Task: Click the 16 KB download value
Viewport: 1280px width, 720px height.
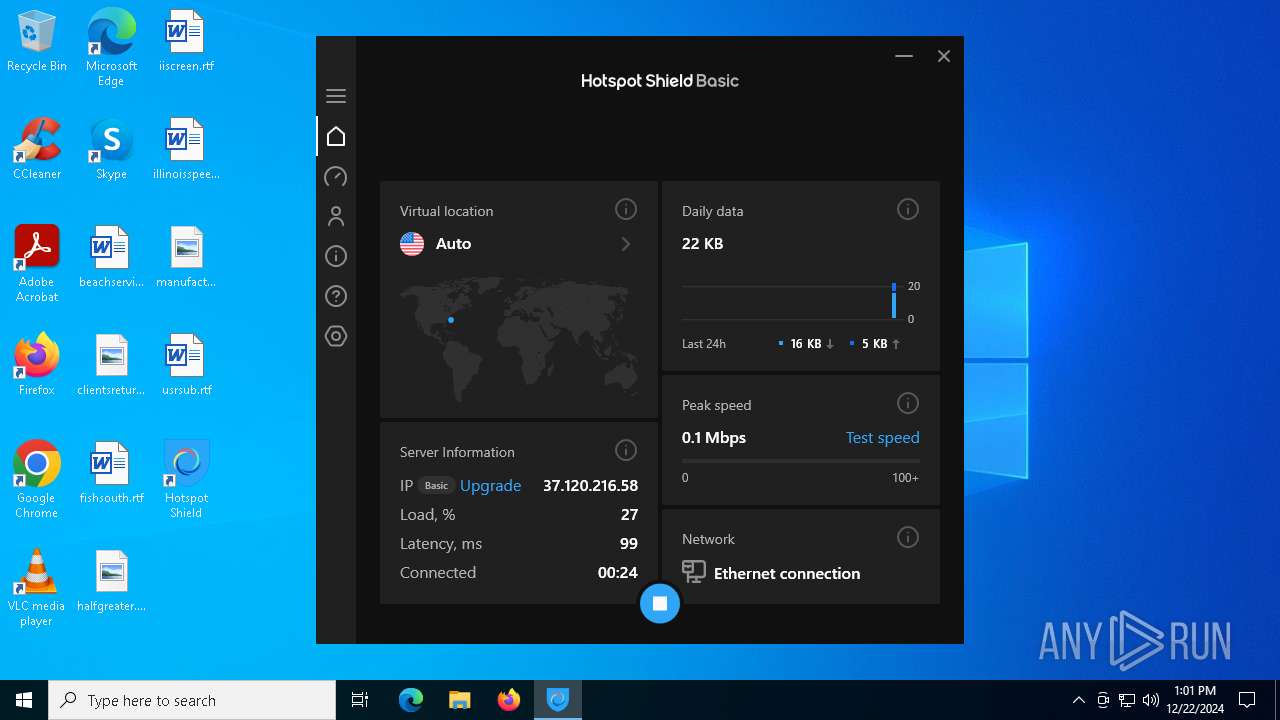Action: click(805, 343)
